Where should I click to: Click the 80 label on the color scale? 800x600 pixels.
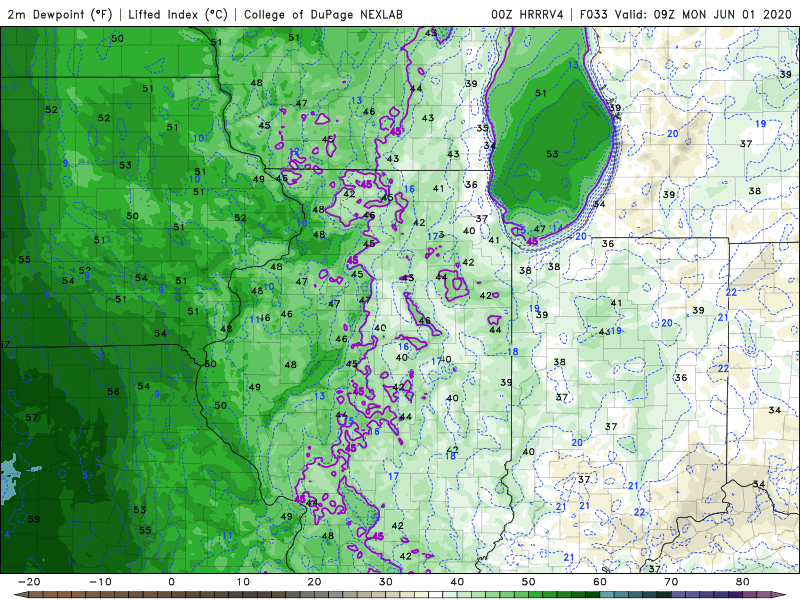click(x=743, y=582)
